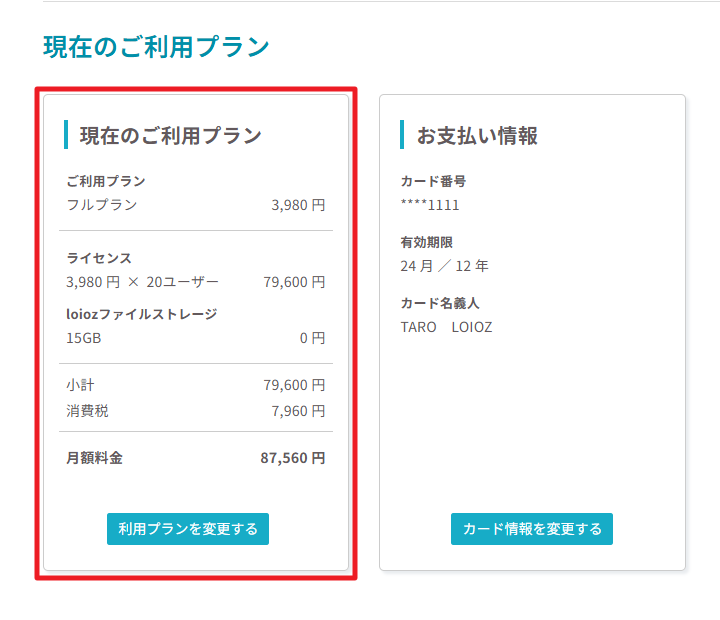Click the カード名義人 label
720x620 pixels.
[433, 303]
